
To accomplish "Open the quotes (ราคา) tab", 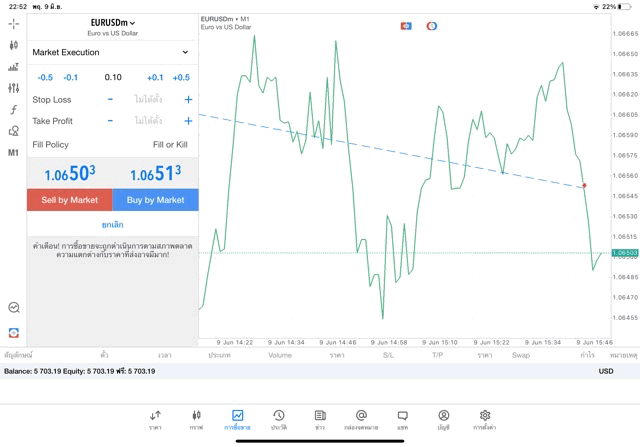I will [x=155, y=420].
